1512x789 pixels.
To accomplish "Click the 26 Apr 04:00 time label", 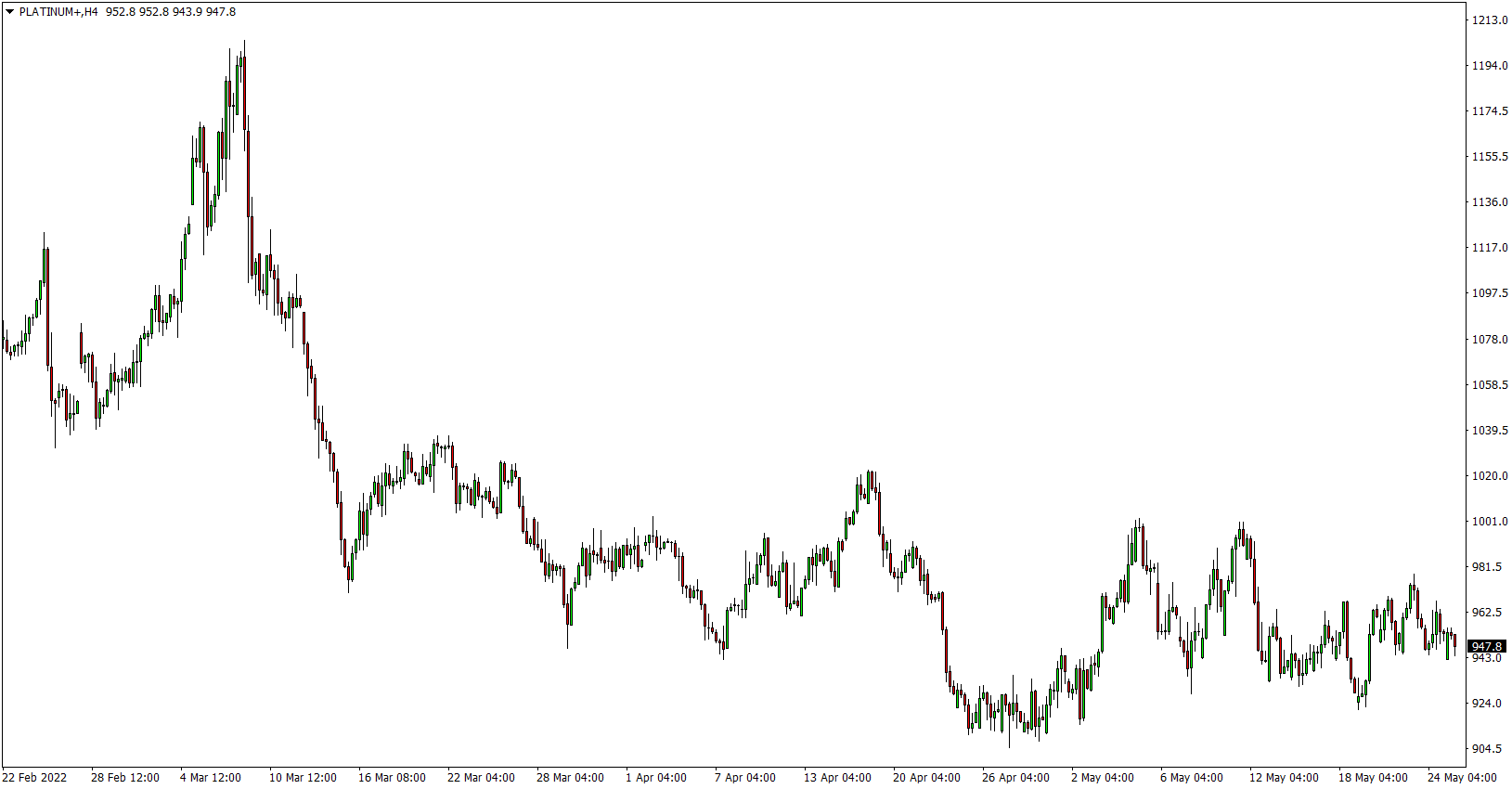I will point(1016,778).
